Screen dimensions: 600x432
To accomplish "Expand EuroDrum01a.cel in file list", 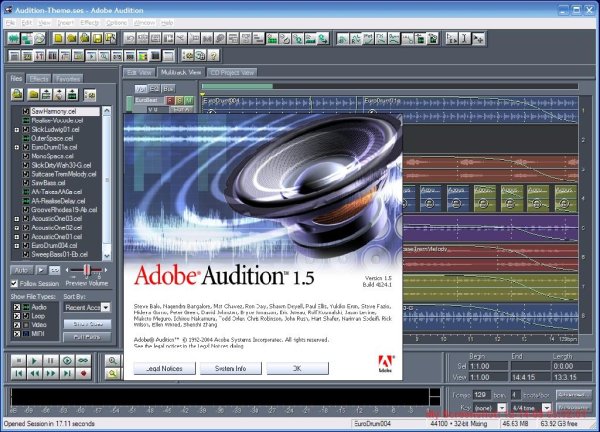I will click(16, 147).
